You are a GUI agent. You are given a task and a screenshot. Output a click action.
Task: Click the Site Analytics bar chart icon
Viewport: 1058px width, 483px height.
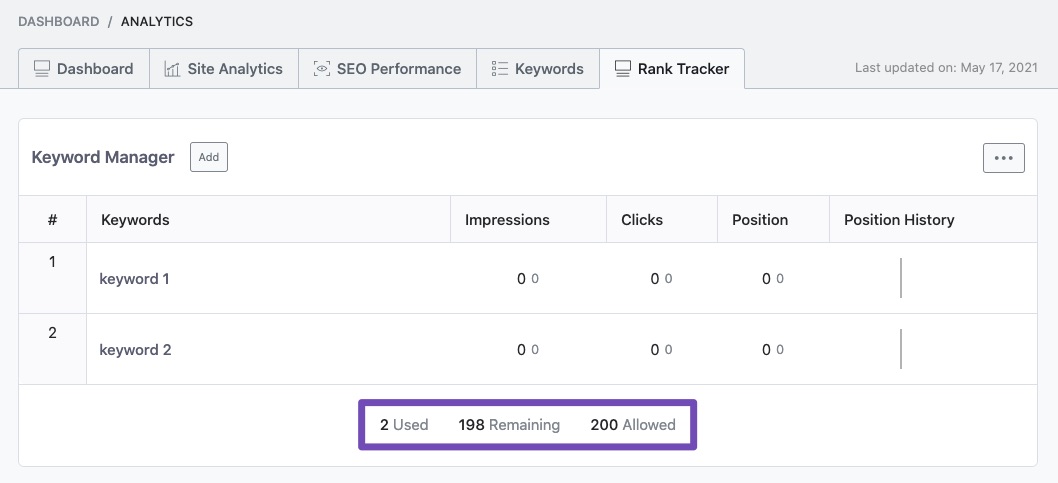click(x=172, y=69)
